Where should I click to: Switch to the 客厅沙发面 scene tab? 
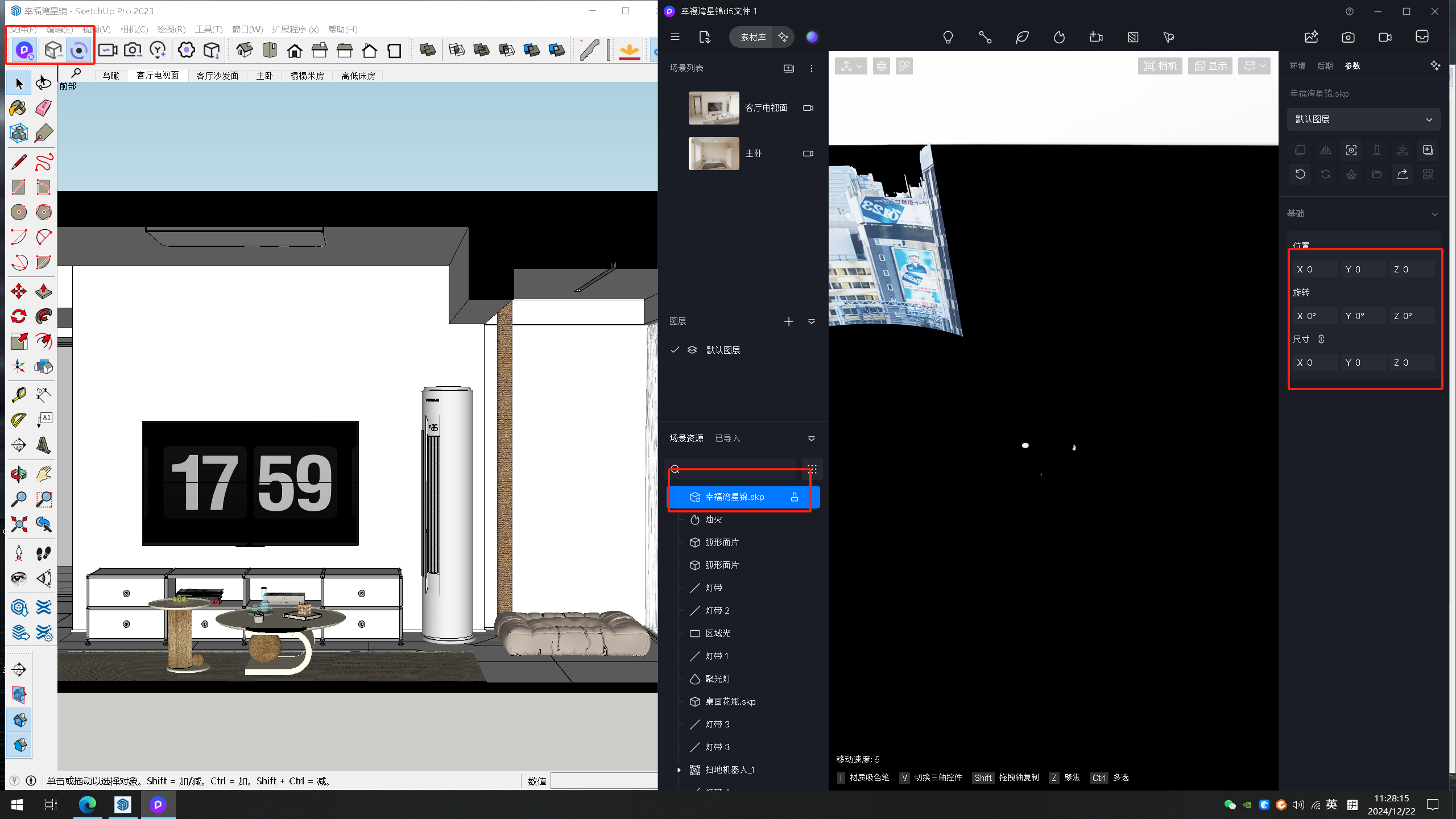(x=217, y=76)
